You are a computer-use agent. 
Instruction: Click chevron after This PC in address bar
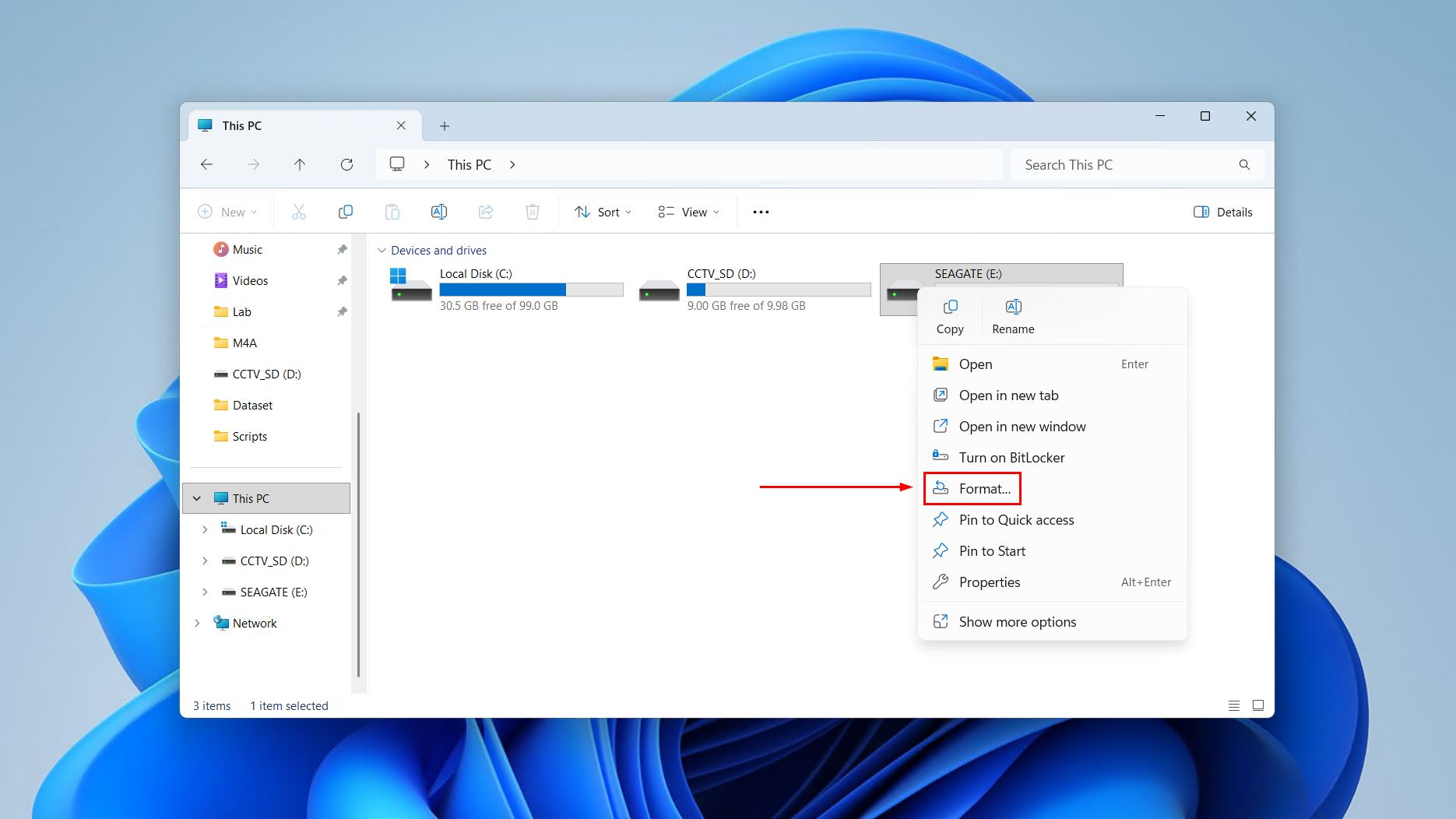click(x=512, y=164)
